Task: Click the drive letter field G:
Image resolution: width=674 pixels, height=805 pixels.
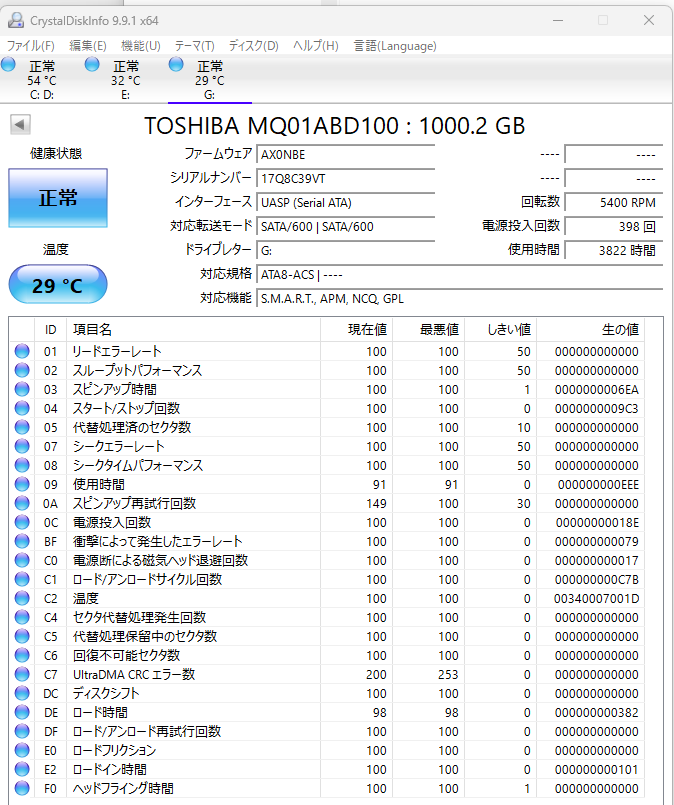Action: [x=345, y=251]
